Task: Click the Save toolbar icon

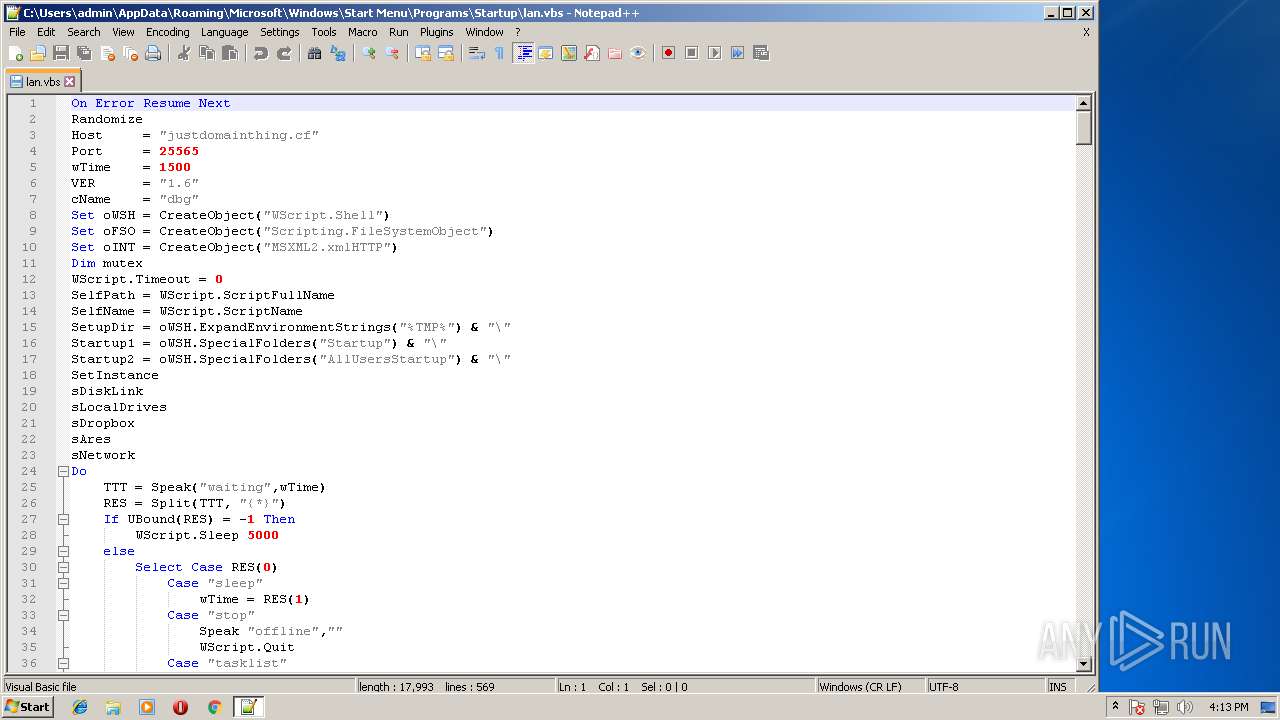Action: pyautogui.click(x=61, y=53)
